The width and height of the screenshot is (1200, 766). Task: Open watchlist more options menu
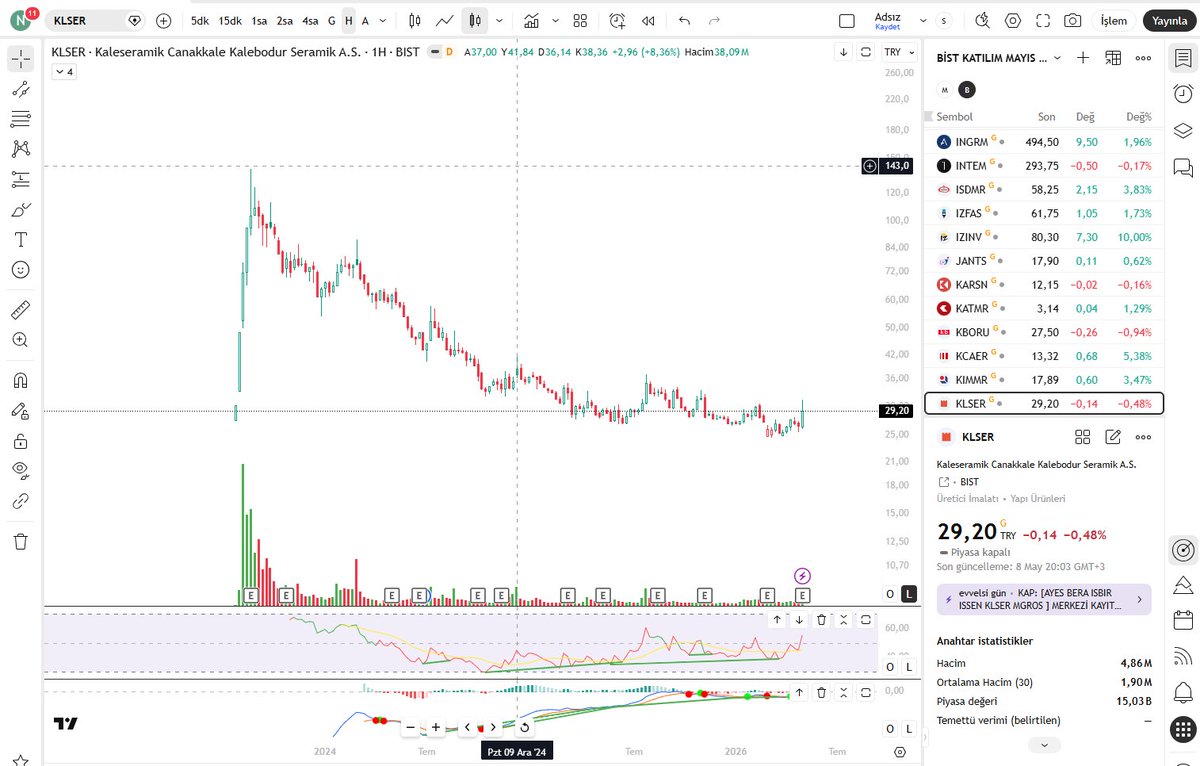point(1143,58)
